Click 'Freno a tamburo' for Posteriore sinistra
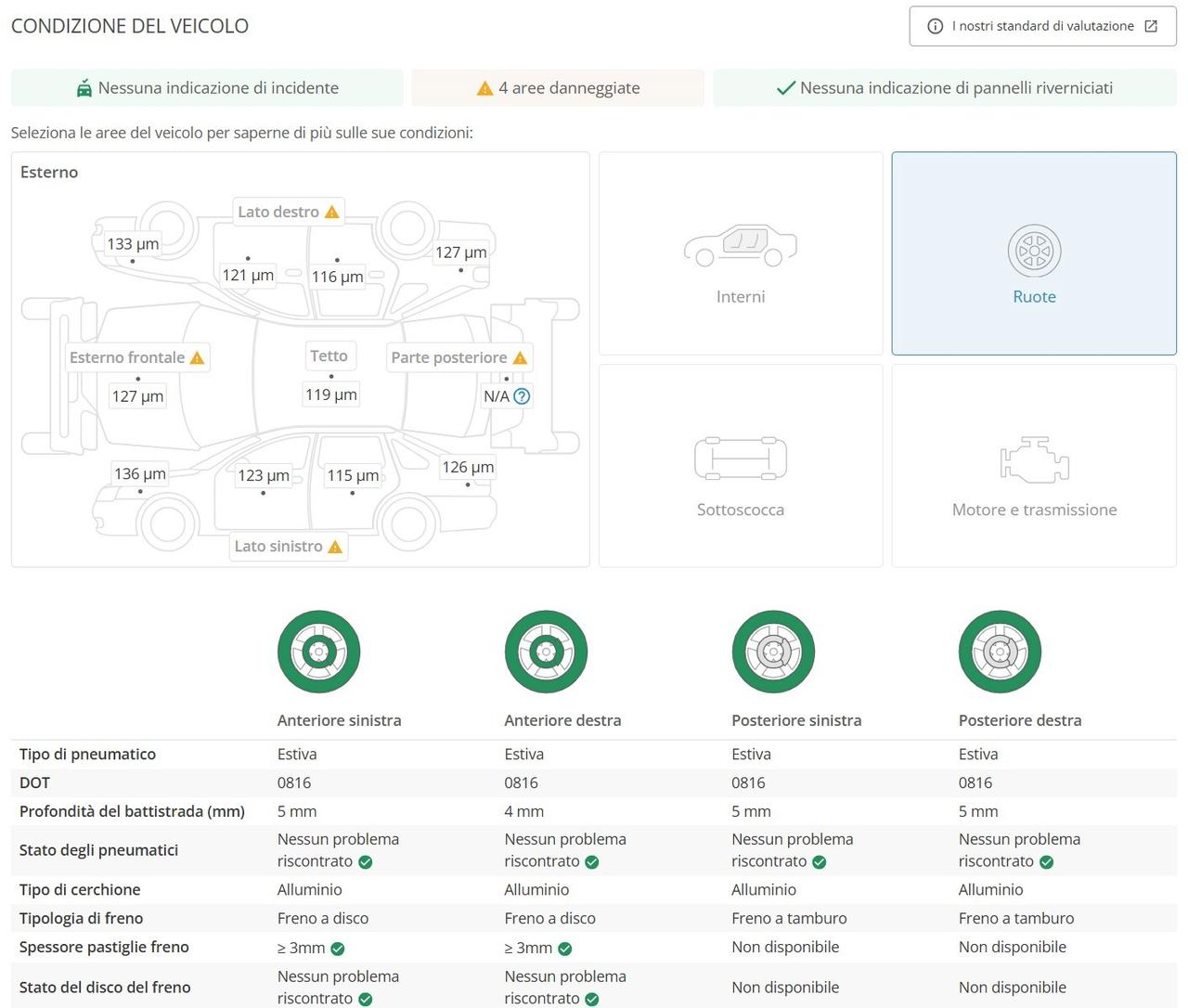Image resolution: width=1188 pixels, height=1008 pixels. [789, 918]
